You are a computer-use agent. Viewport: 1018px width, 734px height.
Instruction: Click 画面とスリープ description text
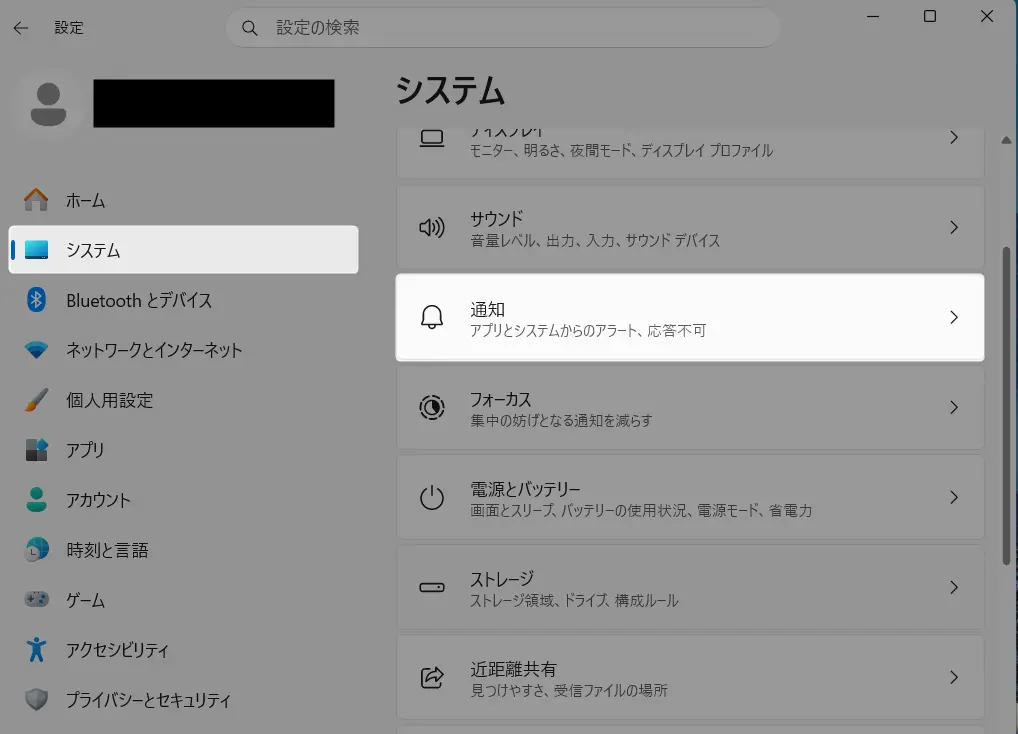[x=641, y=511]
